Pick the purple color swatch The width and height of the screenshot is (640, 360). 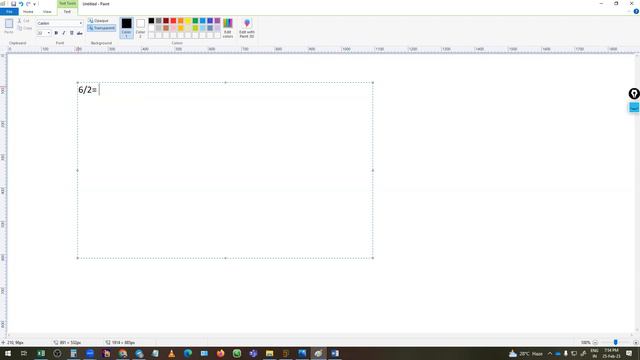(218, 20)
